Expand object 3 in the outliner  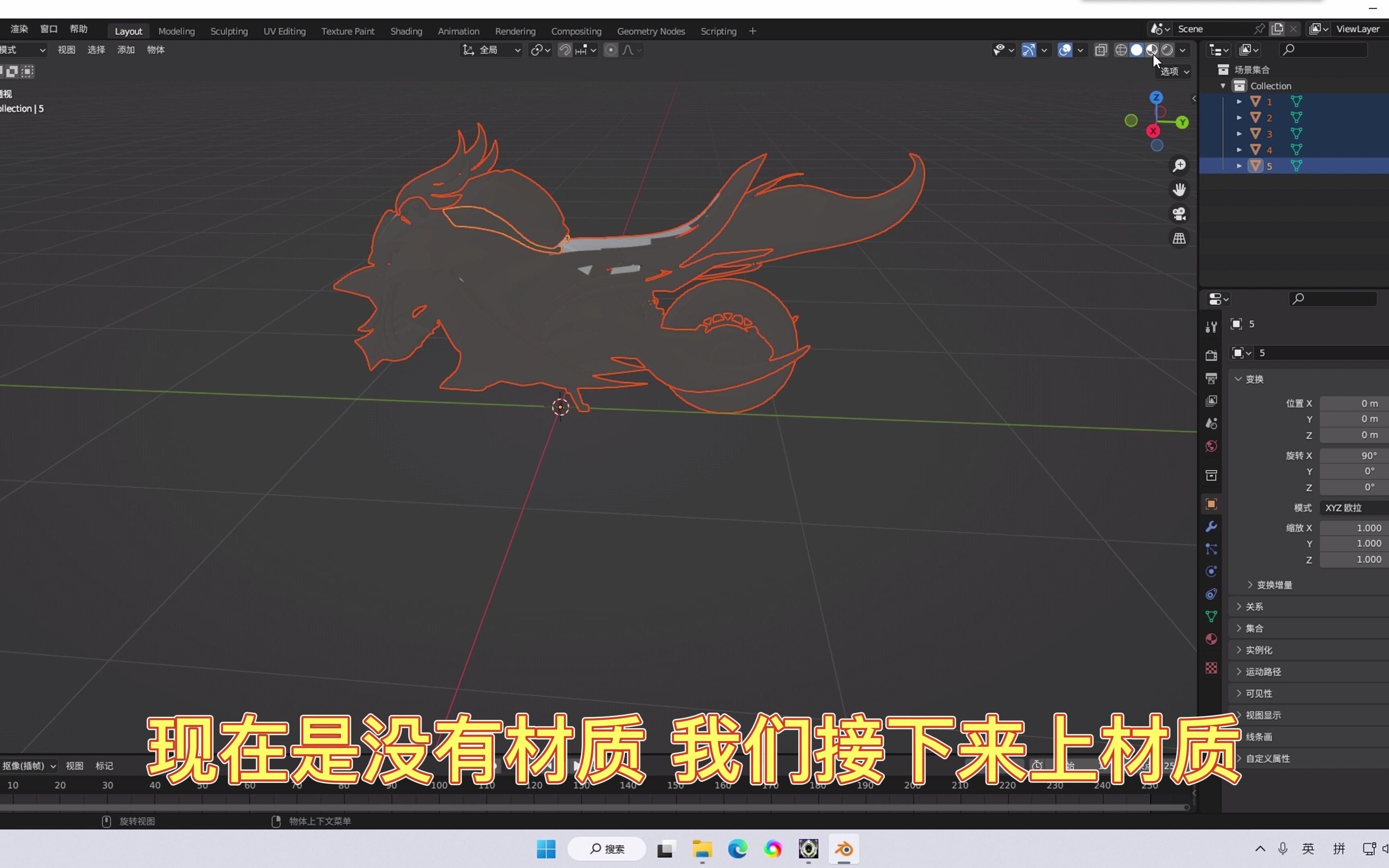[x=1239, y=134]
